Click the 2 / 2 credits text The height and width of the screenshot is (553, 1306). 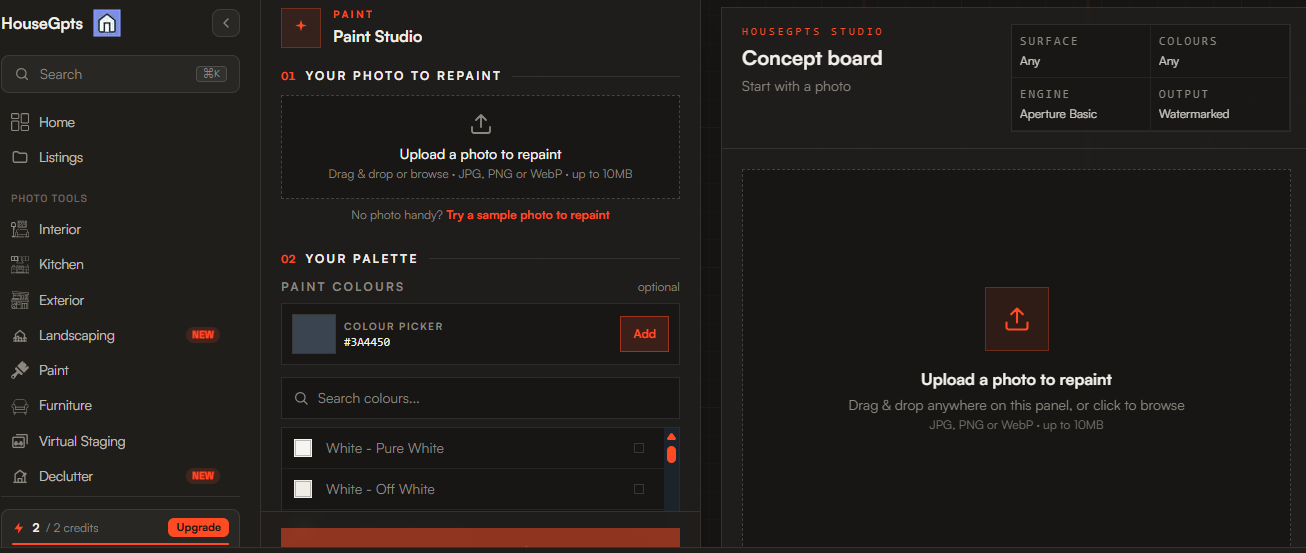pyautogui.click(x=66, y=528)
